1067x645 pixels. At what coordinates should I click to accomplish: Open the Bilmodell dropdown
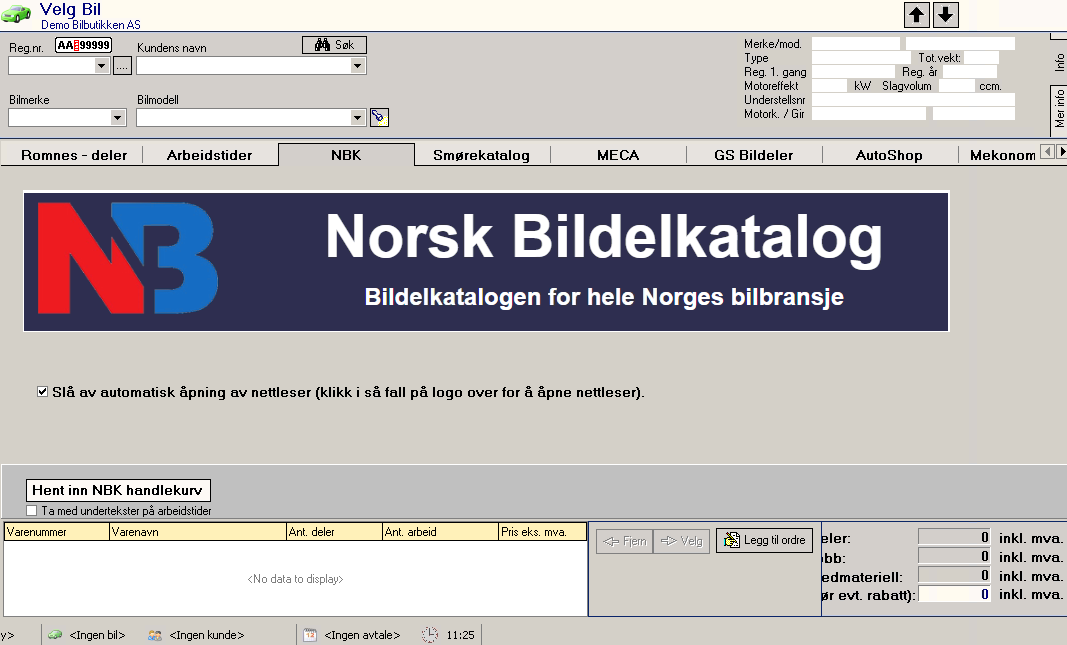(x=358, y=117)
